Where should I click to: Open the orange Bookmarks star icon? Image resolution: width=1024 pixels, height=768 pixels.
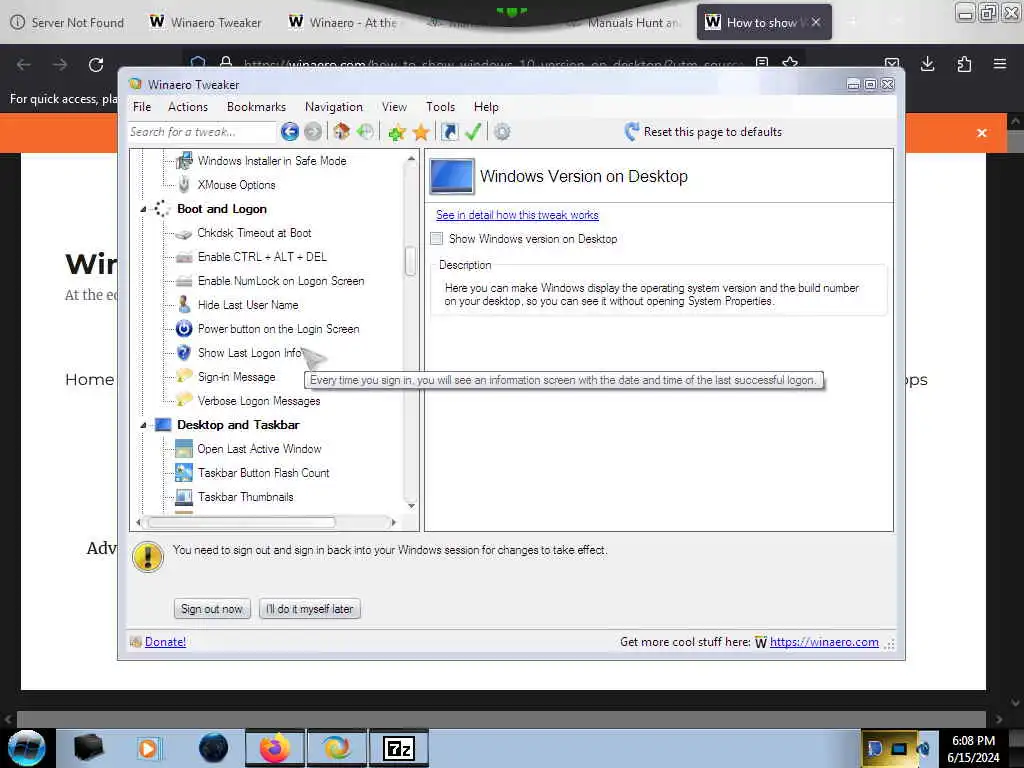coord(421,133)
